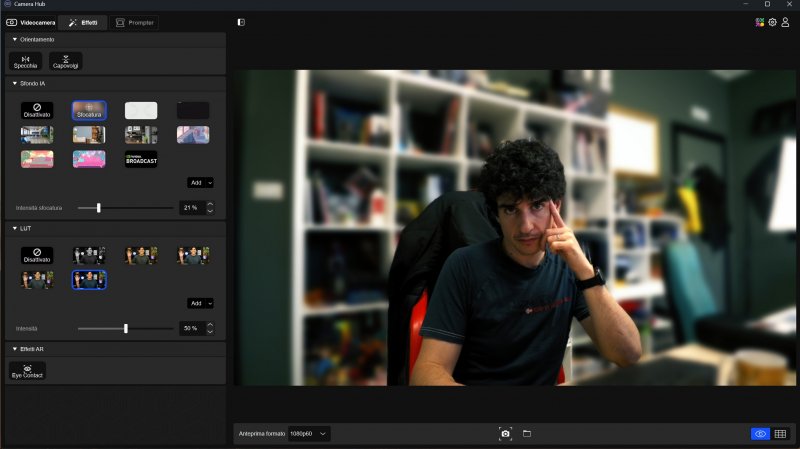800x449 pixels.
Task: Toggle the grid overlay button
Action: [780, 434]
